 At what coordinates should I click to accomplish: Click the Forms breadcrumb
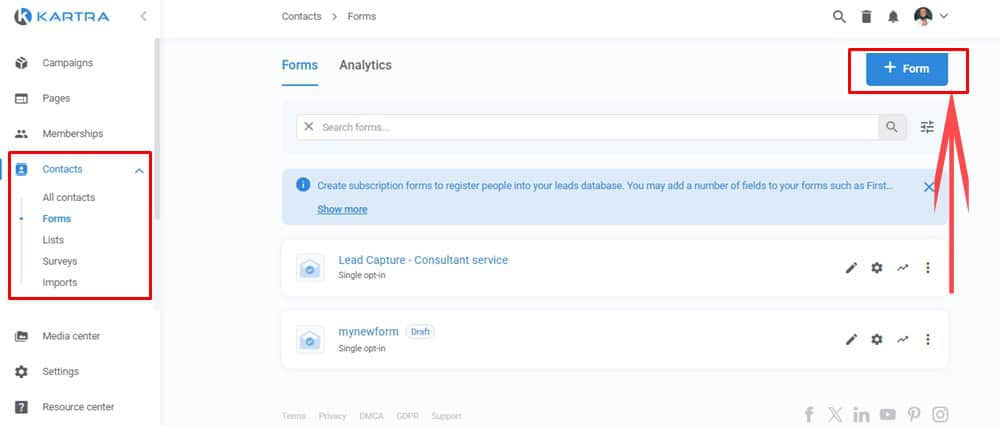(362, 17)
